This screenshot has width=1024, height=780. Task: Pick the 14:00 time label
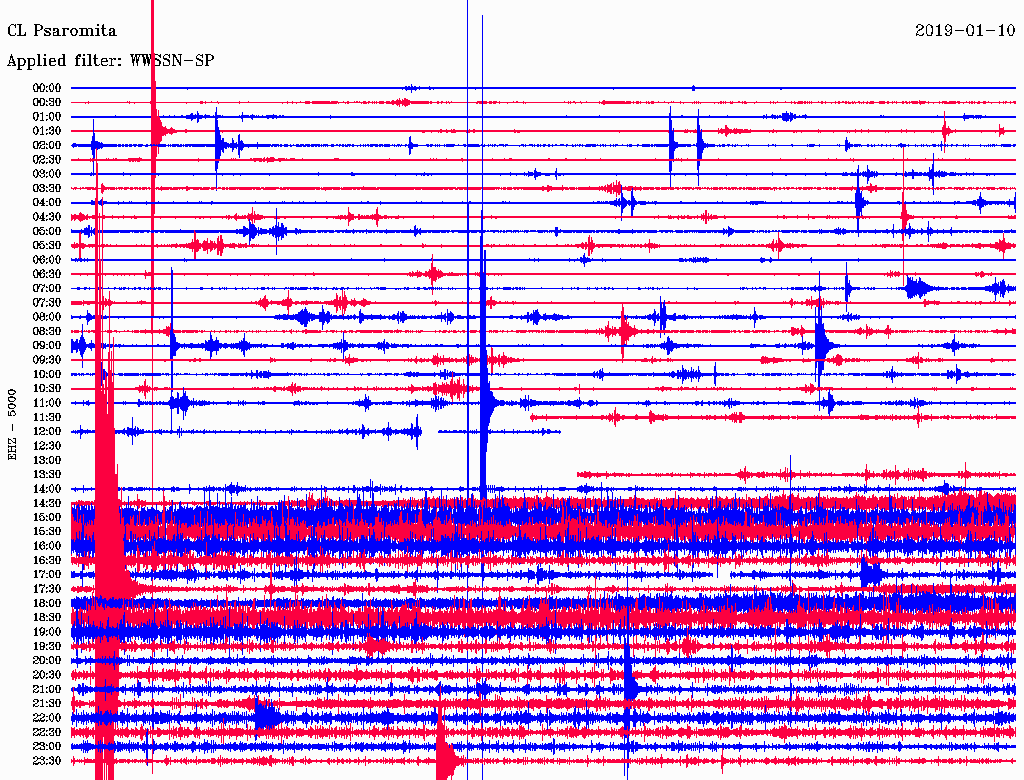[47, 489]
